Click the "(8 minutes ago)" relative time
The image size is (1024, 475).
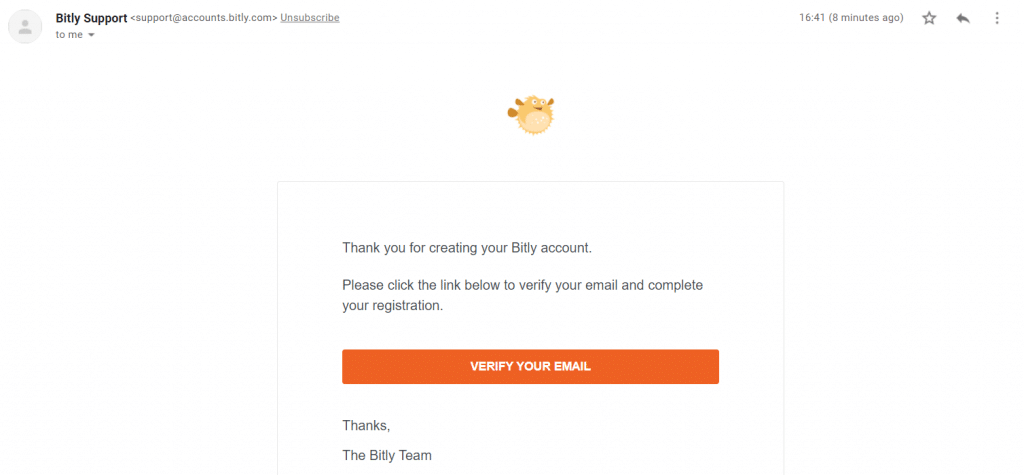pyautogui.click(x=866, y=18)
